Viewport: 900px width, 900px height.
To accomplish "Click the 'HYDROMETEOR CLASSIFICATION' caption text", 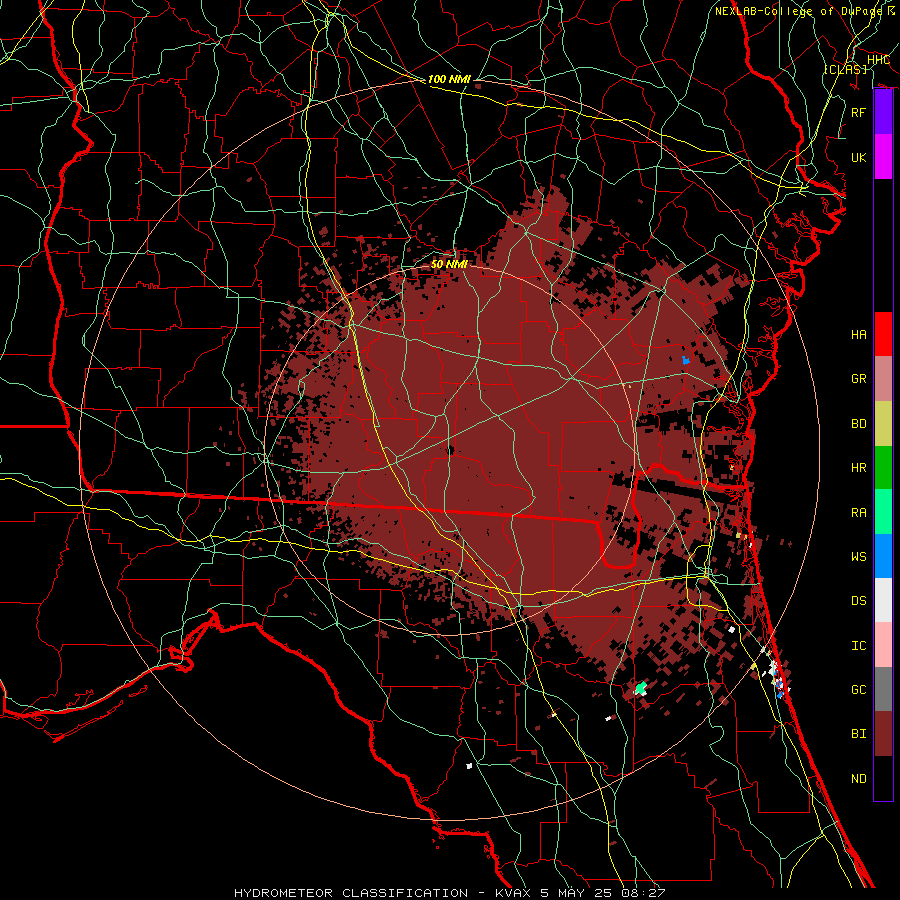I will 351,893.
